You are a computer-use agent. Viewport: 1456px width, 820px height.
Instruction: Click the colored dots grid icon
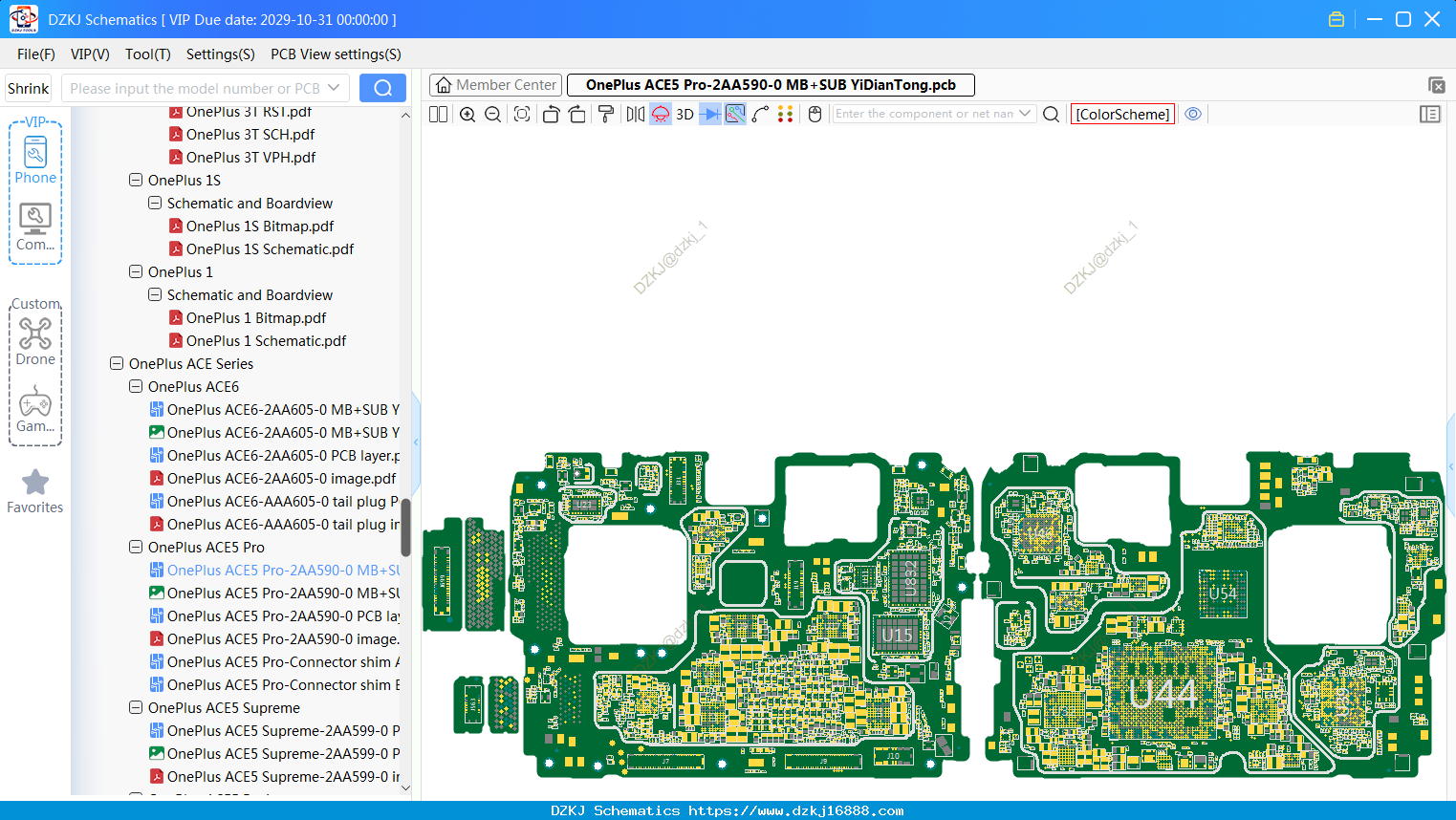pos(786,115)
